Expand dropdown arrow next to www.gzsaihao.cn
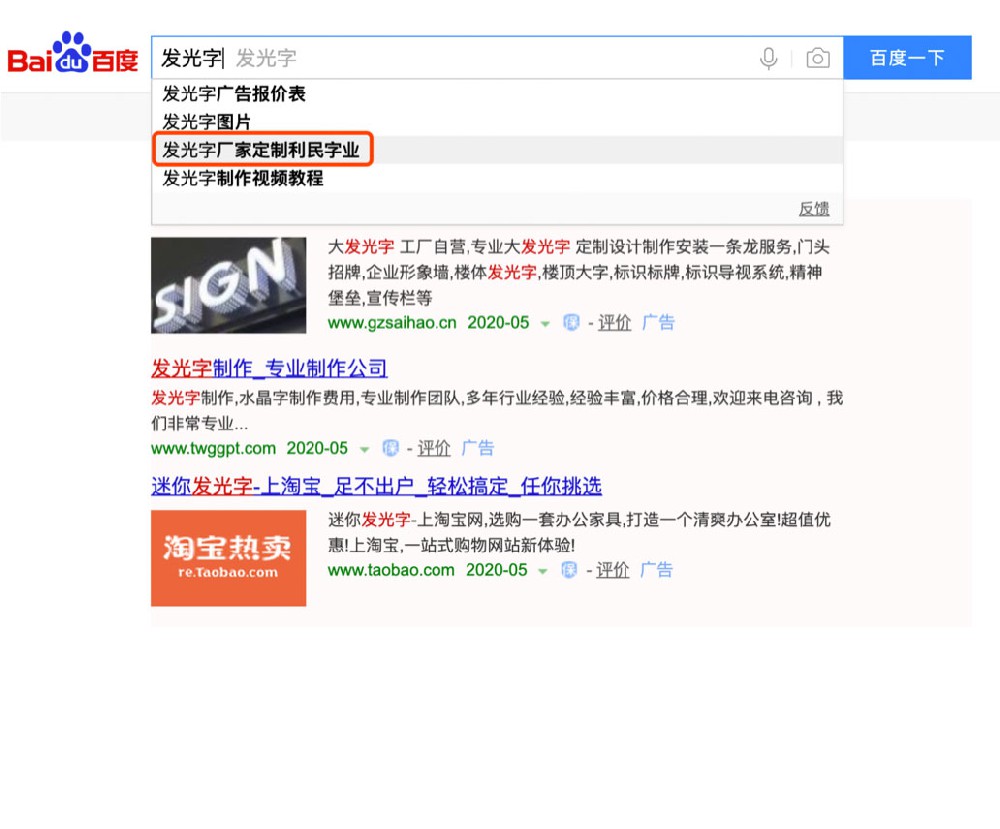Viewport: 1000px width, 829px height. (545, 324)
